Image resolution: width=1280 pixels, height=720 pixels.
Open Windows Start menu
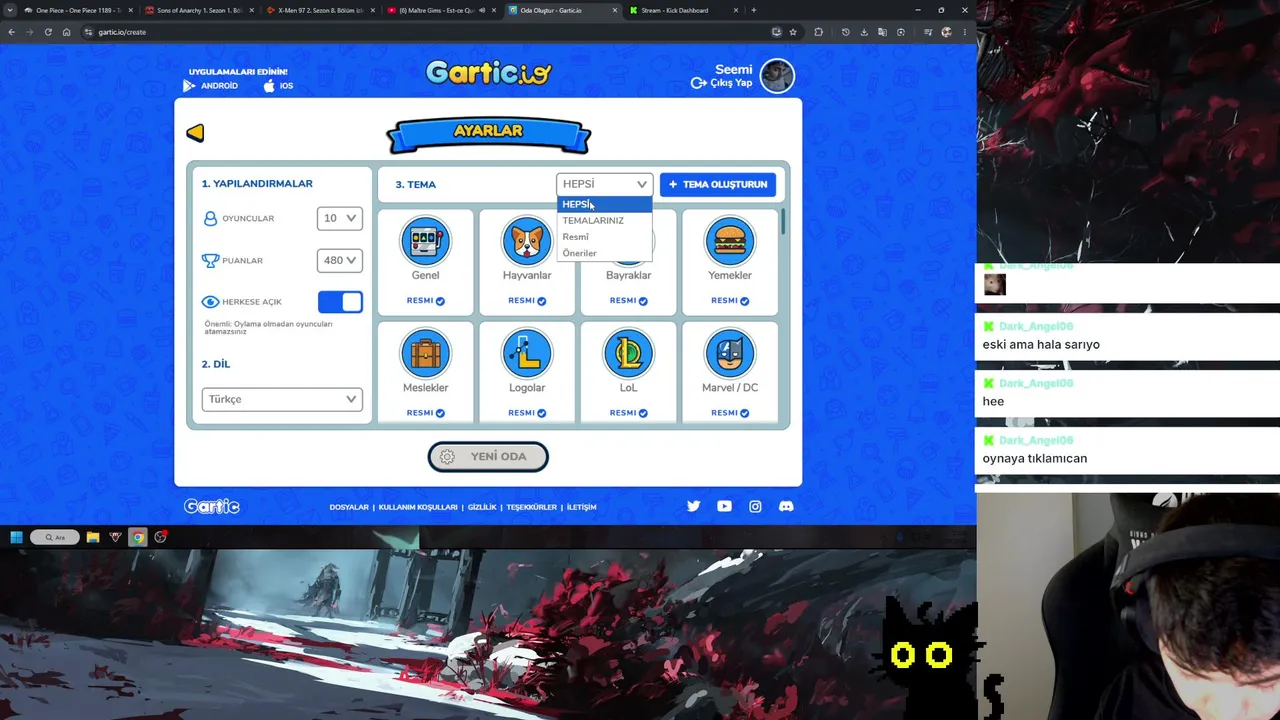coord(16,537)
